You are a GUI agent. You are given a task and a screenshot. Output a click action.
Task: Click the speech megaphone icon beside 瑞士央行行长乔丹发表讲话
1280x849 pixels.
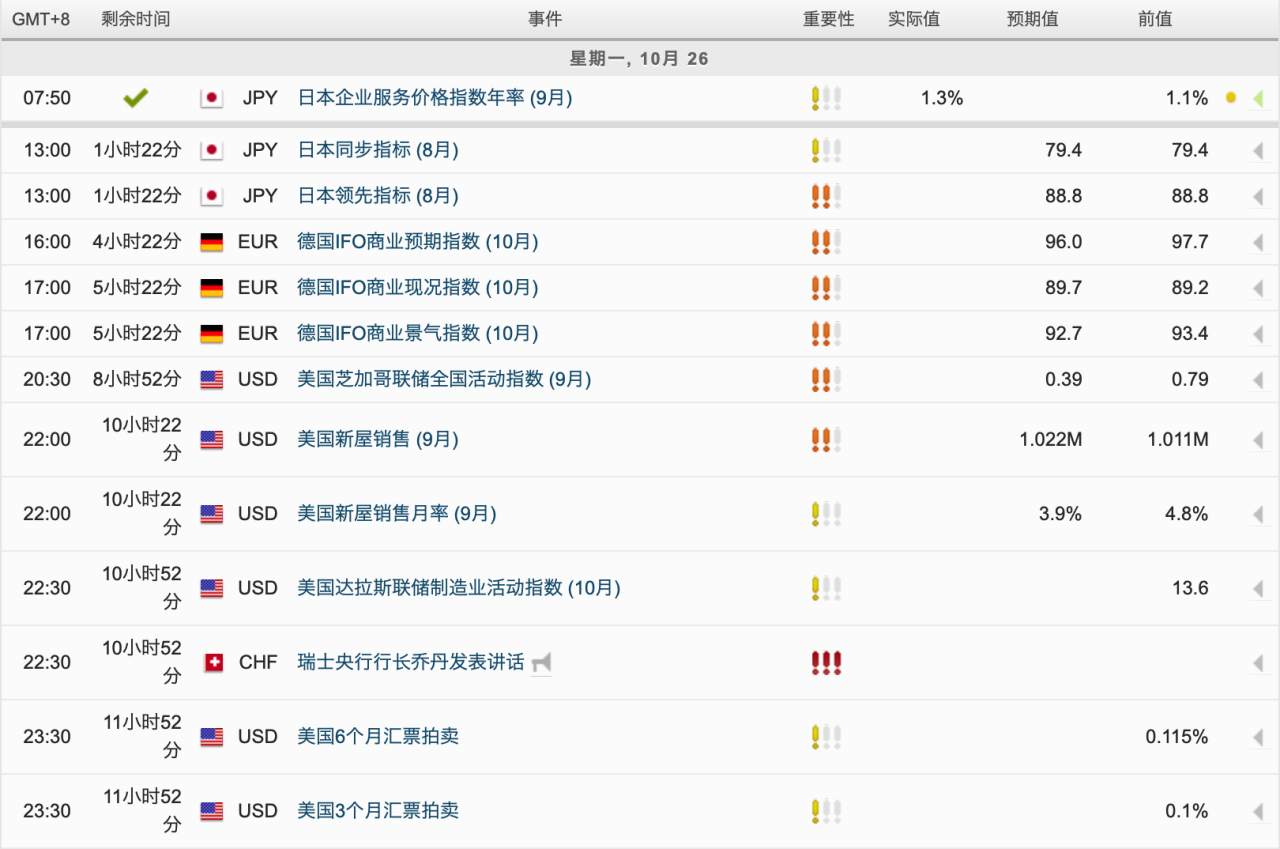click(x=541, y=662)
